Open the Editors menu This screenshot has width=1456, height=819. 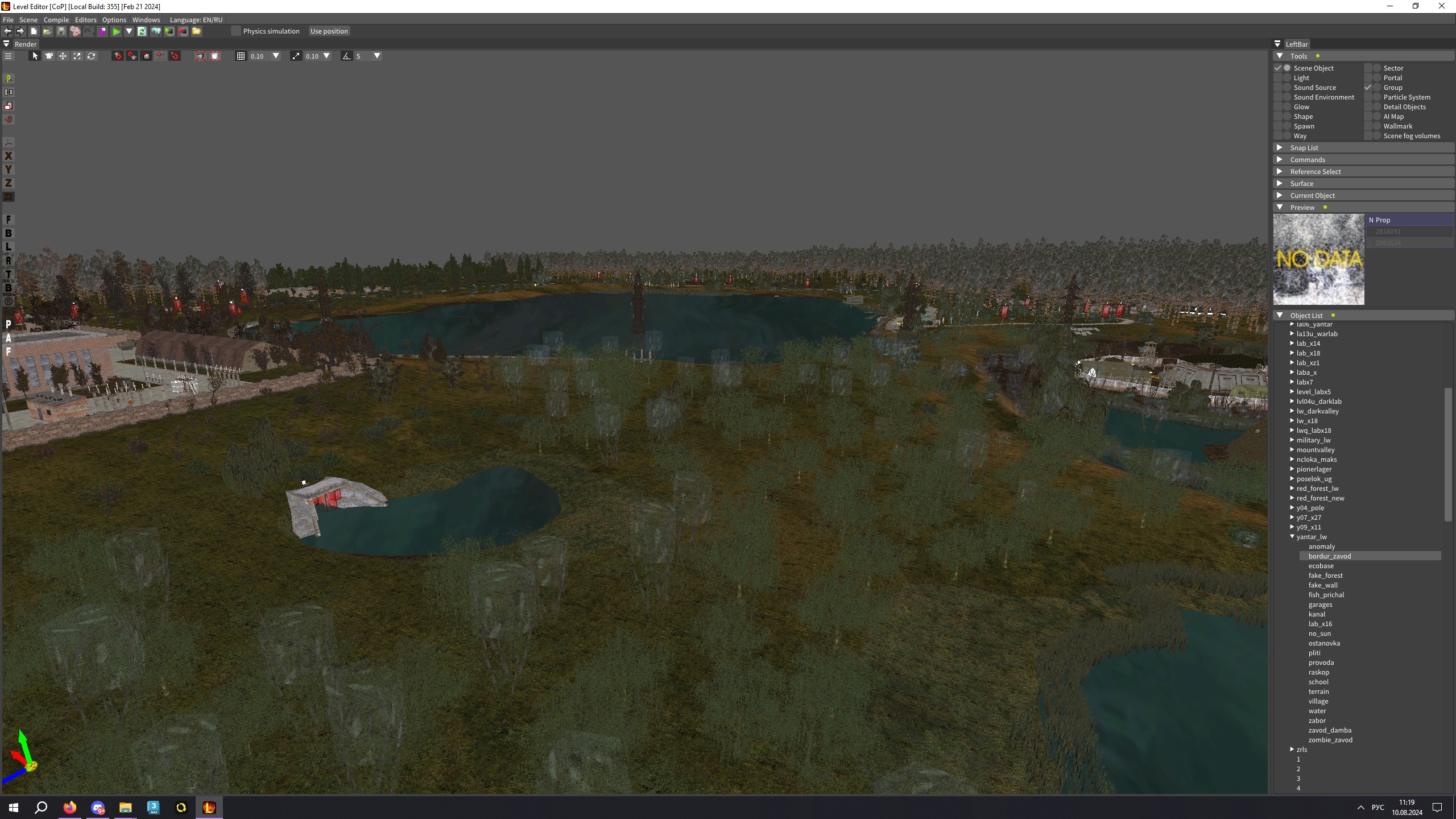85,19
